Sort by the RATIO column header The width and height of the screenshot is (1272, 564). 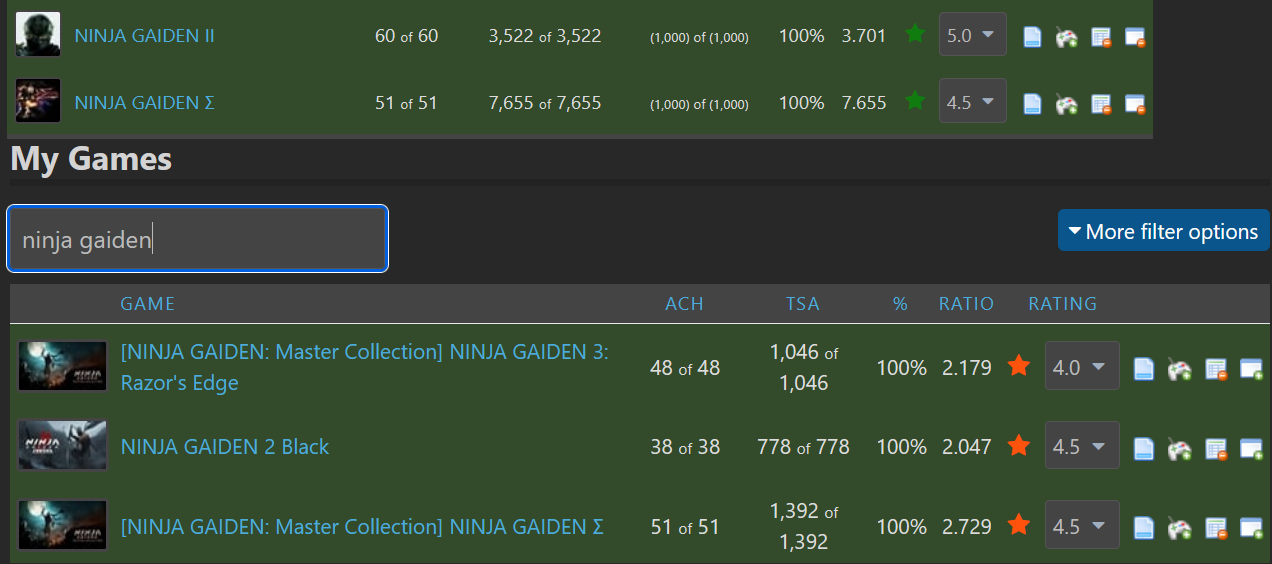coord(966,304)
